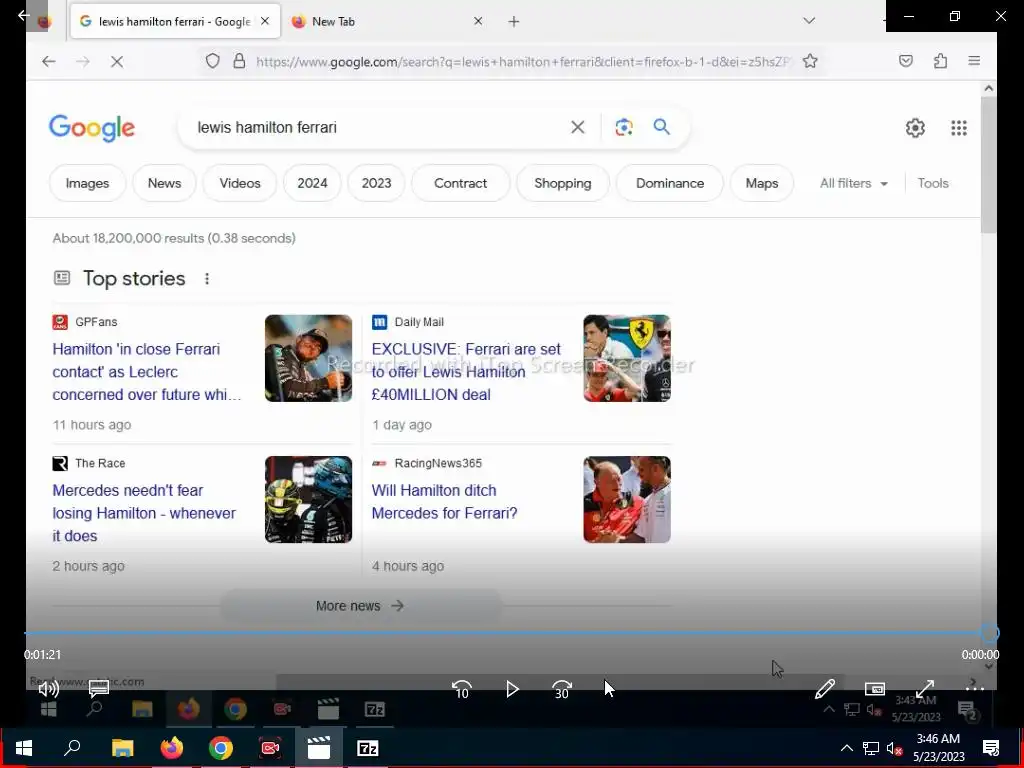Viewport: 1024px width, 768px height.
Task: Select the 'lewis hamilton ferrari - Google' tab
Action: coord(175,22)
